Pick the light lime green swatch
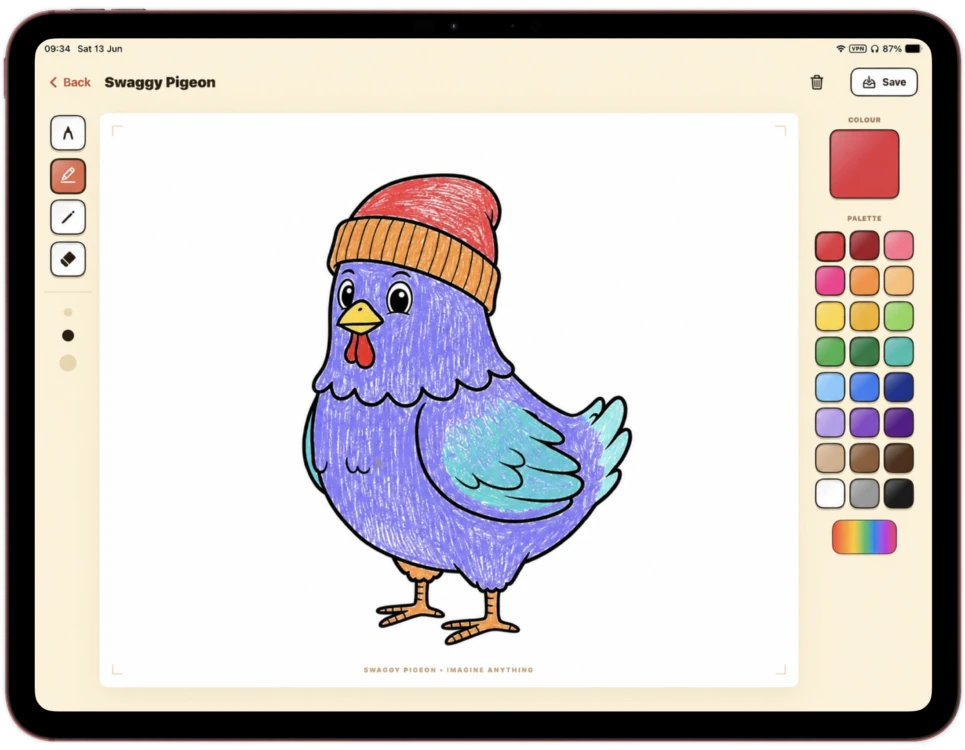The height and width of the screenshot is (750, 965). tap(899, 316)
